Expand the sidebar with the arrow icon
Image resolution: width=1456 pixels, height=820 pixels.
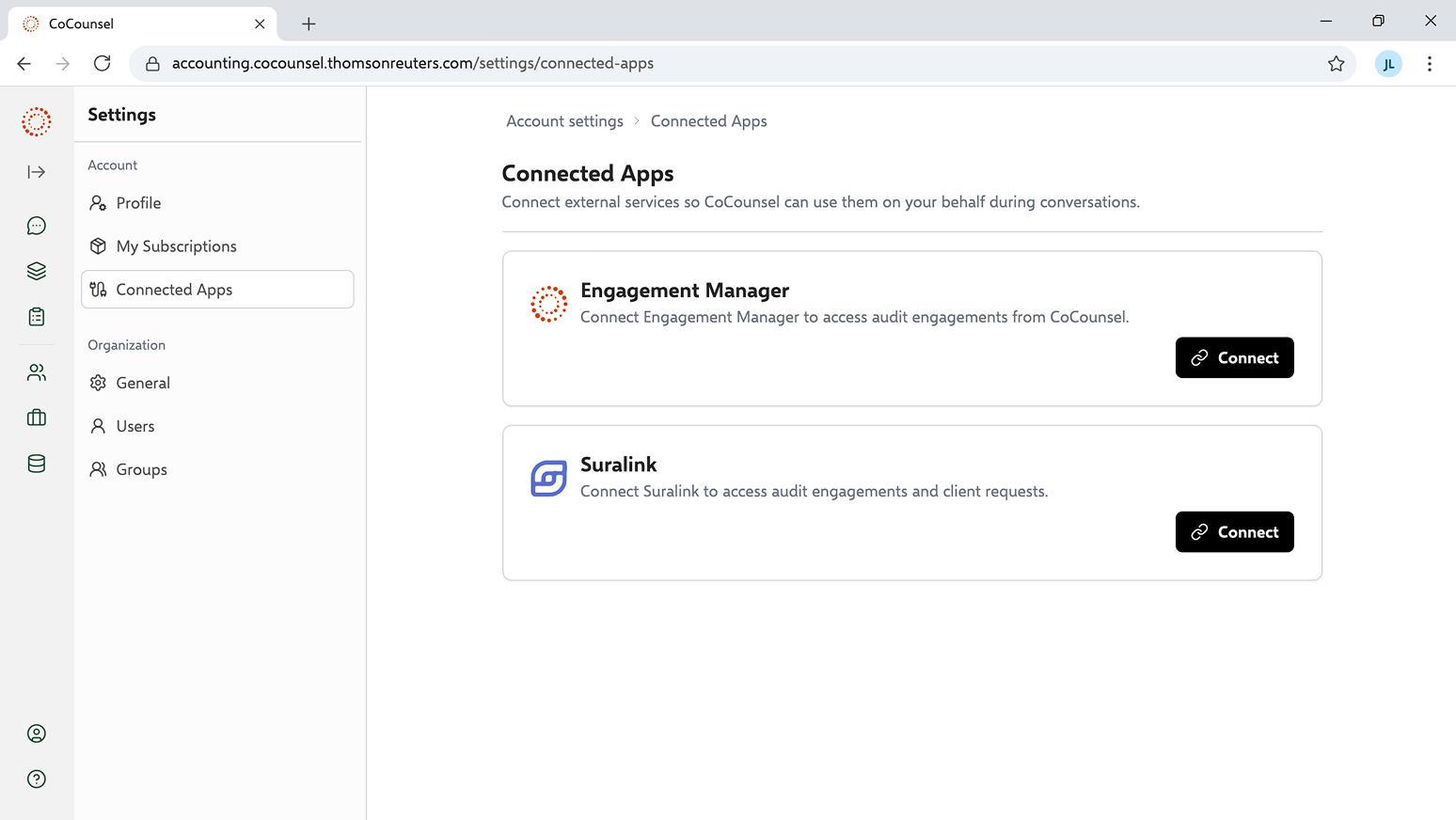pos(37,172)
